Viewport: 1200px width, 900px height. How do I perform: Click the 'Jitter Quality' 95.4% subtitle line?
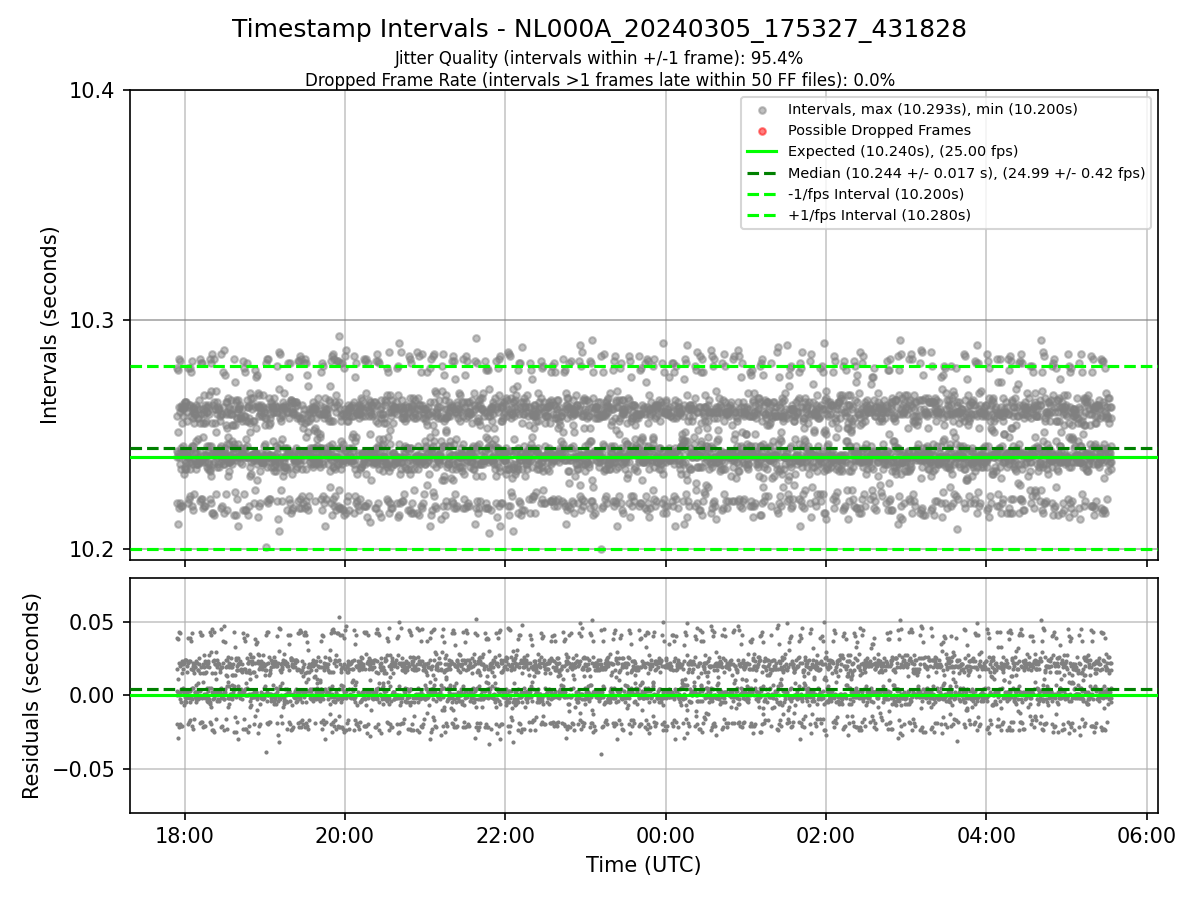(x=599, y=58)
